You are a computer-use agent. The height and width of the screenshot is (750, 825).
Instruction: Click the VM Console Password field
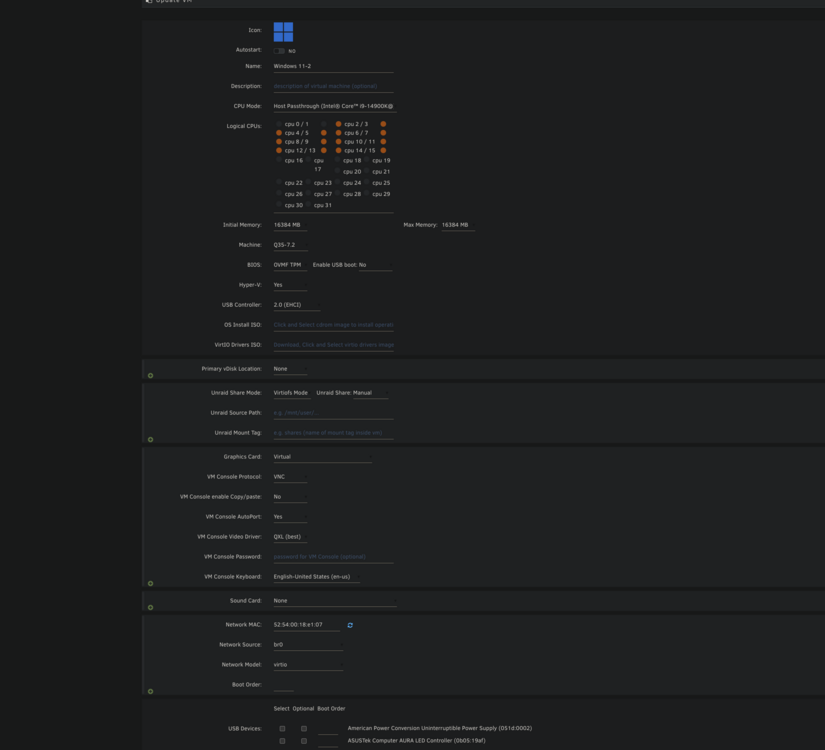coord(334,557)
